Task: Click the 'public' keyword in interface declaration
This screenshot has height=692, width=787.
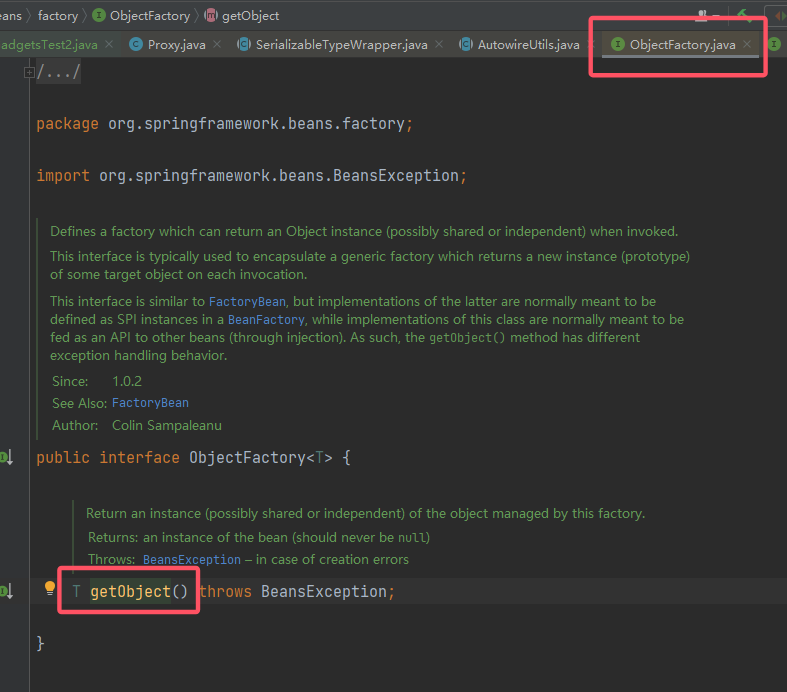Action: coord(63,458)
